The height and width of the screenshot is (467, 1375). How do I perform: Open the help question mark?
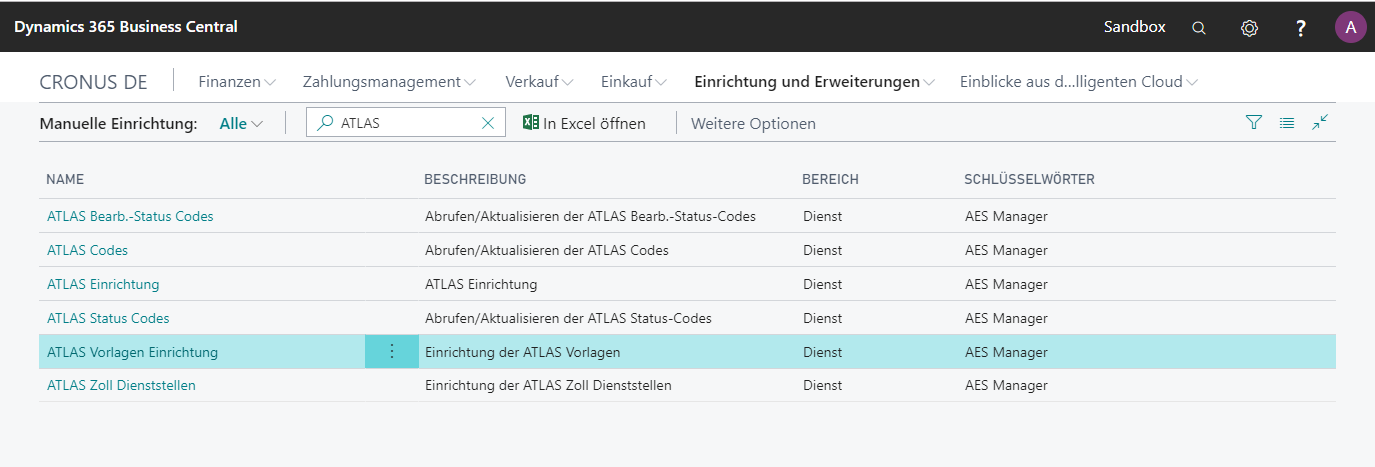(1300, 28)
